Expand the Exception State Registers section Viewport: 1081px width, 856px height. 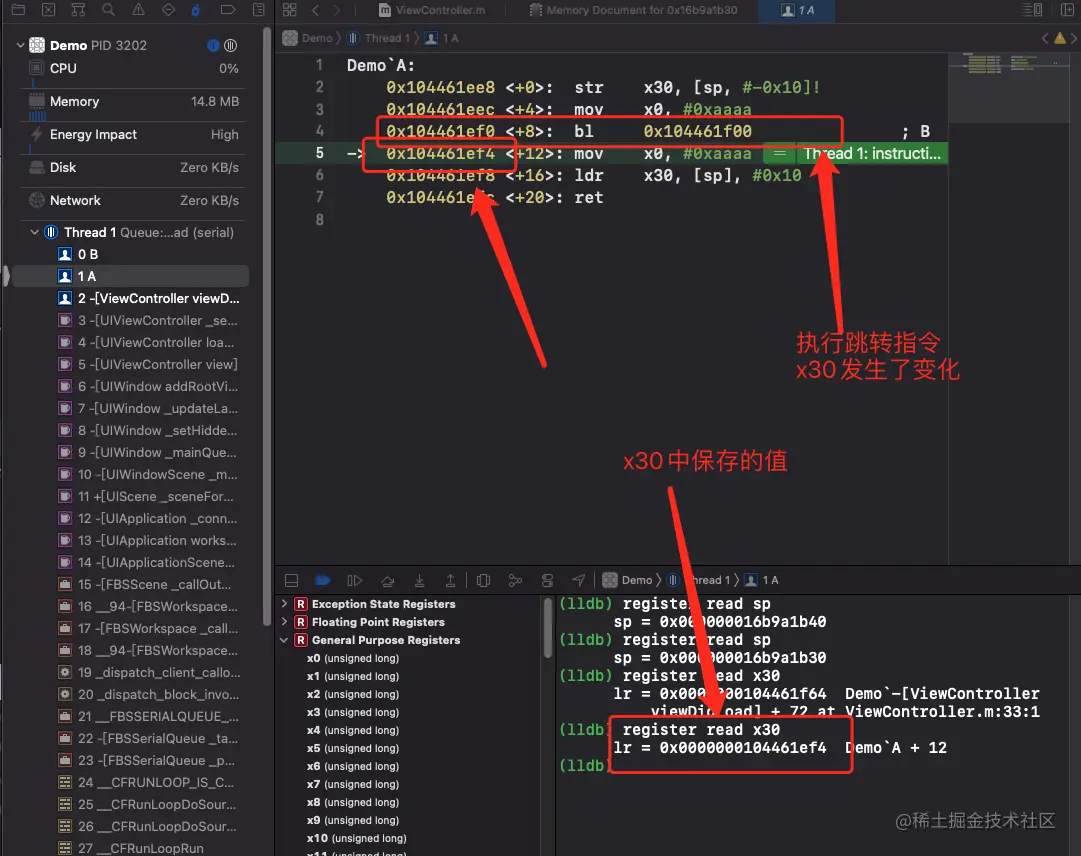(x=285, y=604)
